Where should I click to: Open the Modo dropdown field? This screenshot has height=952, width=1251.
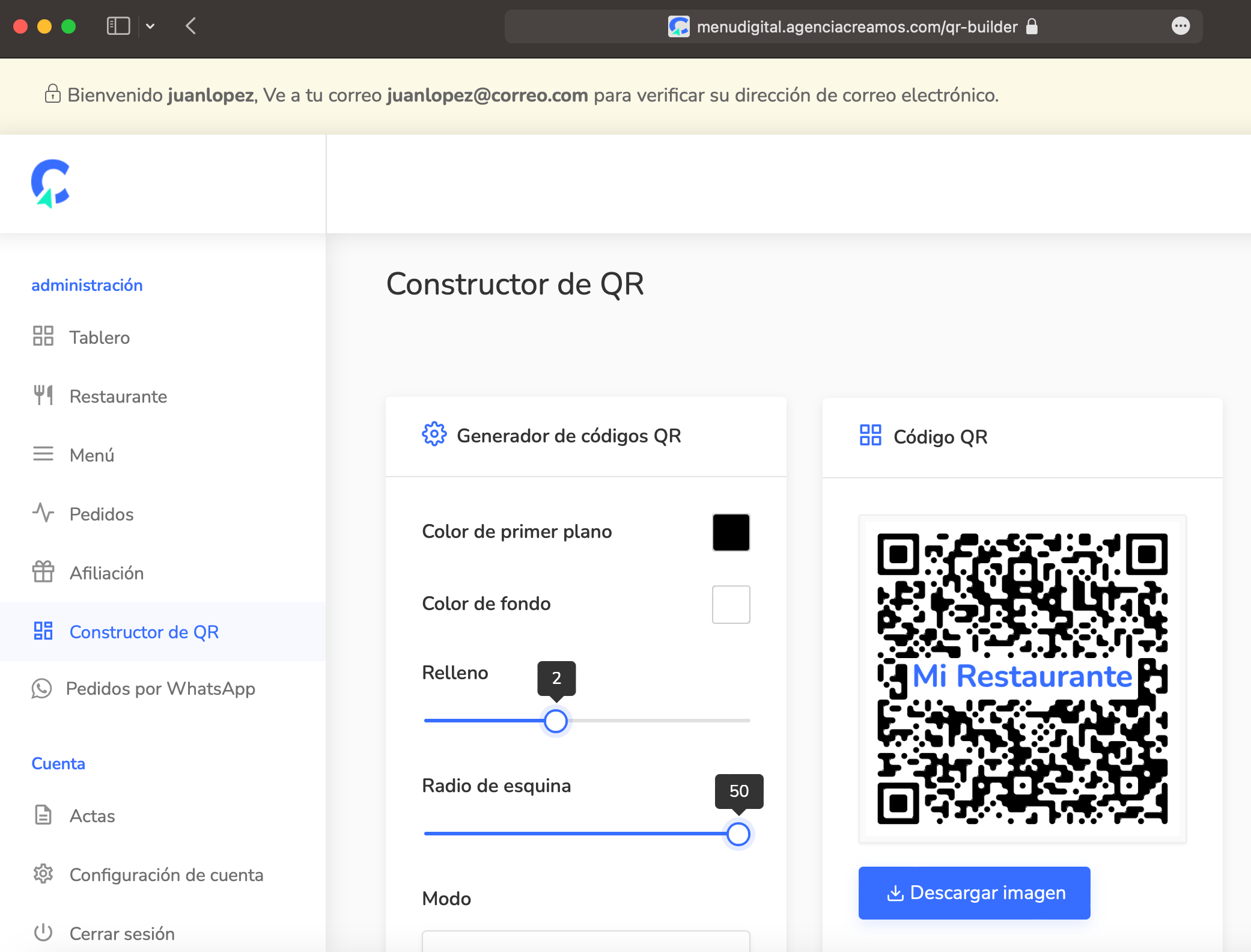(586, 941)
